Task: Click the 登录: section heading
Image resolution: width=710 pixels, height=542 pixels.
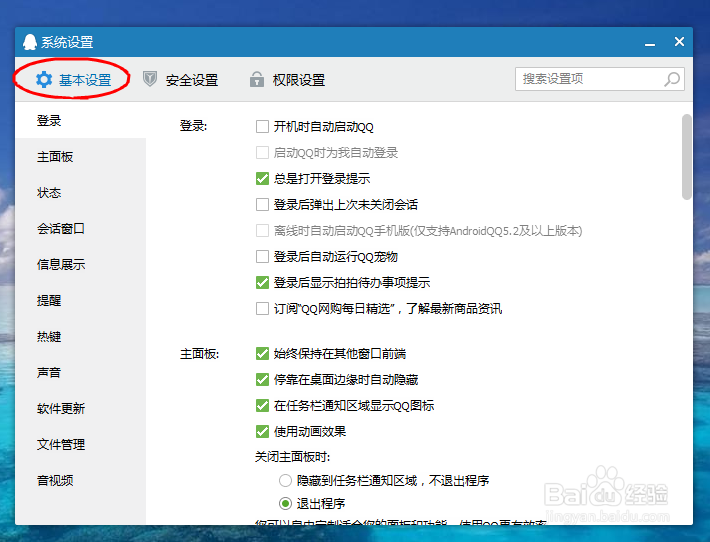Action: pos(193,126)
